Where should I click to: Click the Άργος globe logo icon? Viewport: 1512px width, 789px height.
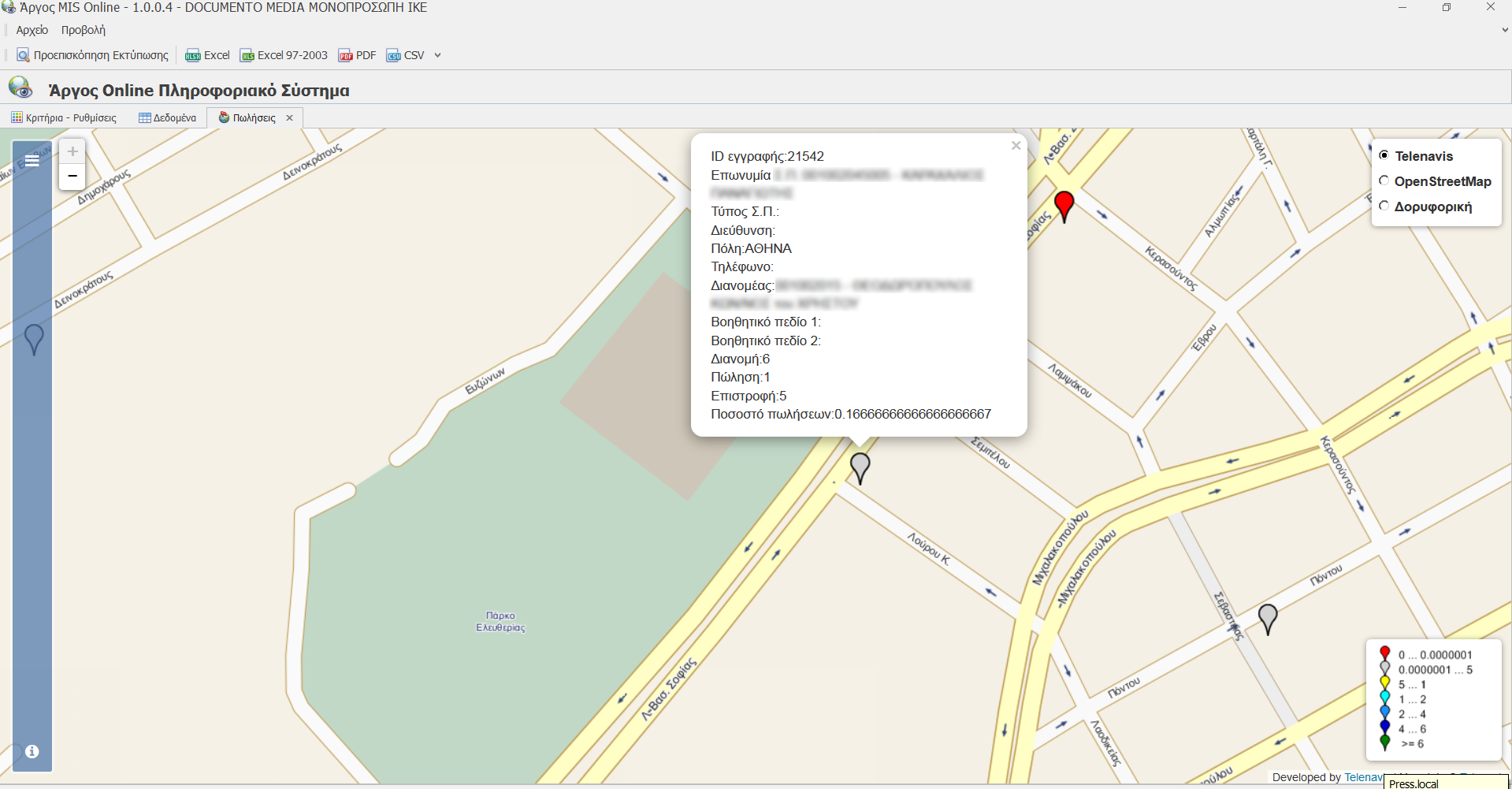pyautogui.click(x=20, y=87)
